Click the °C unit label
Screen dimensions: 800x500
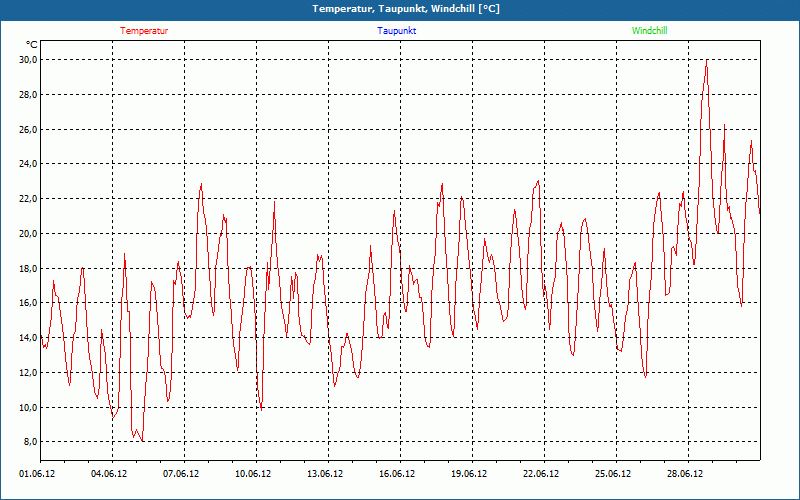32,45
